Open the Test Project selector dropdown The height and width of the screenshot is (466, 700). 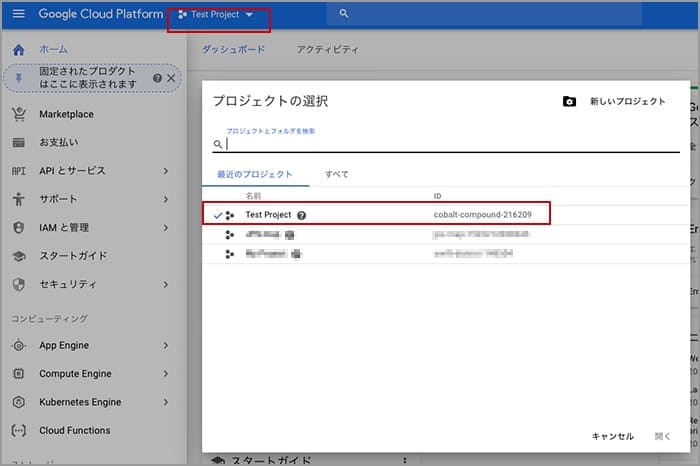(x=216, y=15)
